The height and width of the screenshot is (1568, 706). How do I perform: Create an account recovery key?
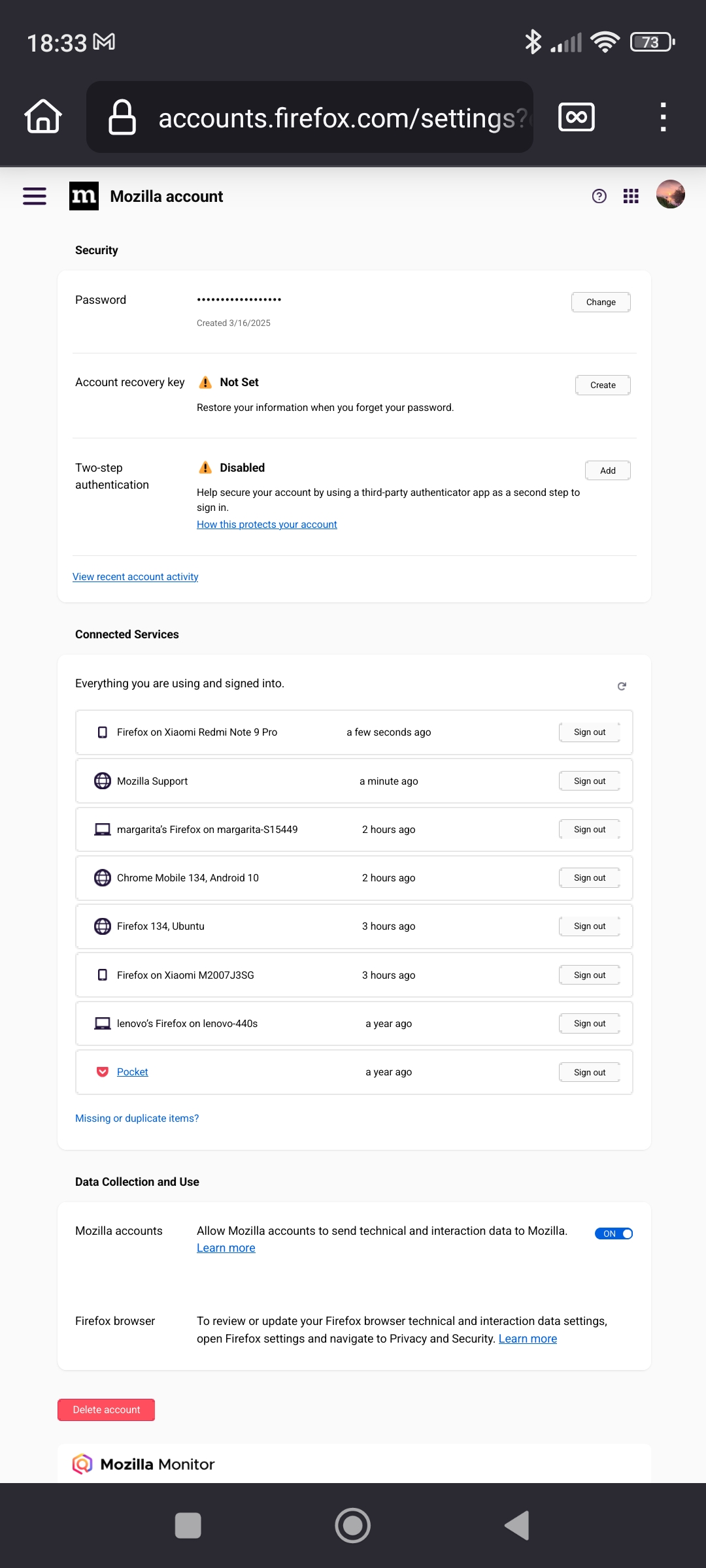click(x=603, y=385)
